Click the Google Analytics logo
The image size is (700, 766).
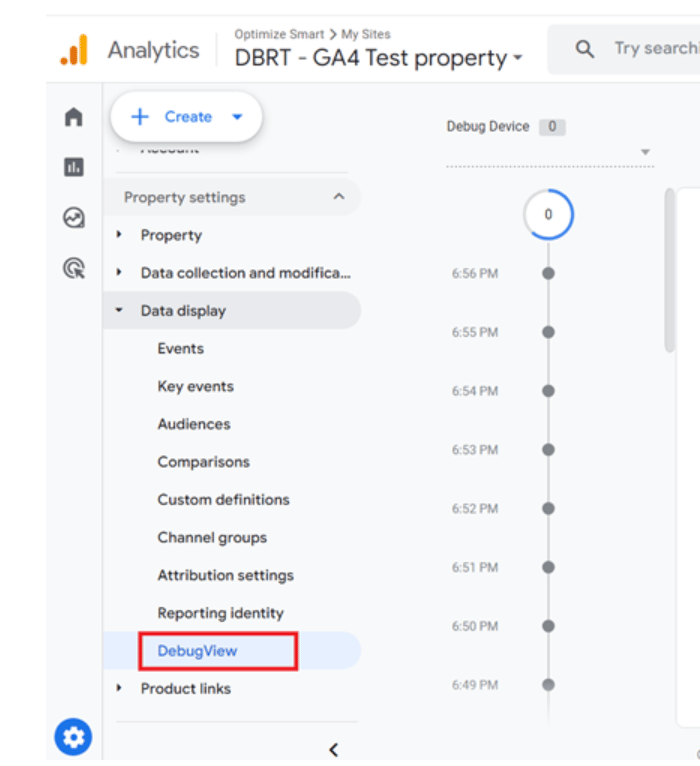pos(75,50)
